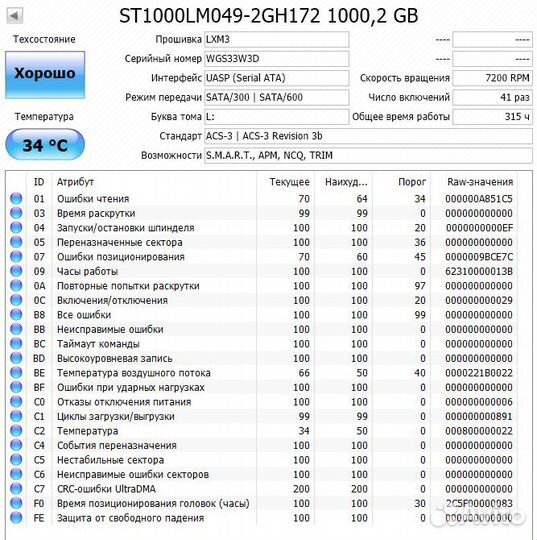Viewport: 537px width, 540px height.
Task: Click status icon for C4 События переназначения
Action: coord(16,445)
